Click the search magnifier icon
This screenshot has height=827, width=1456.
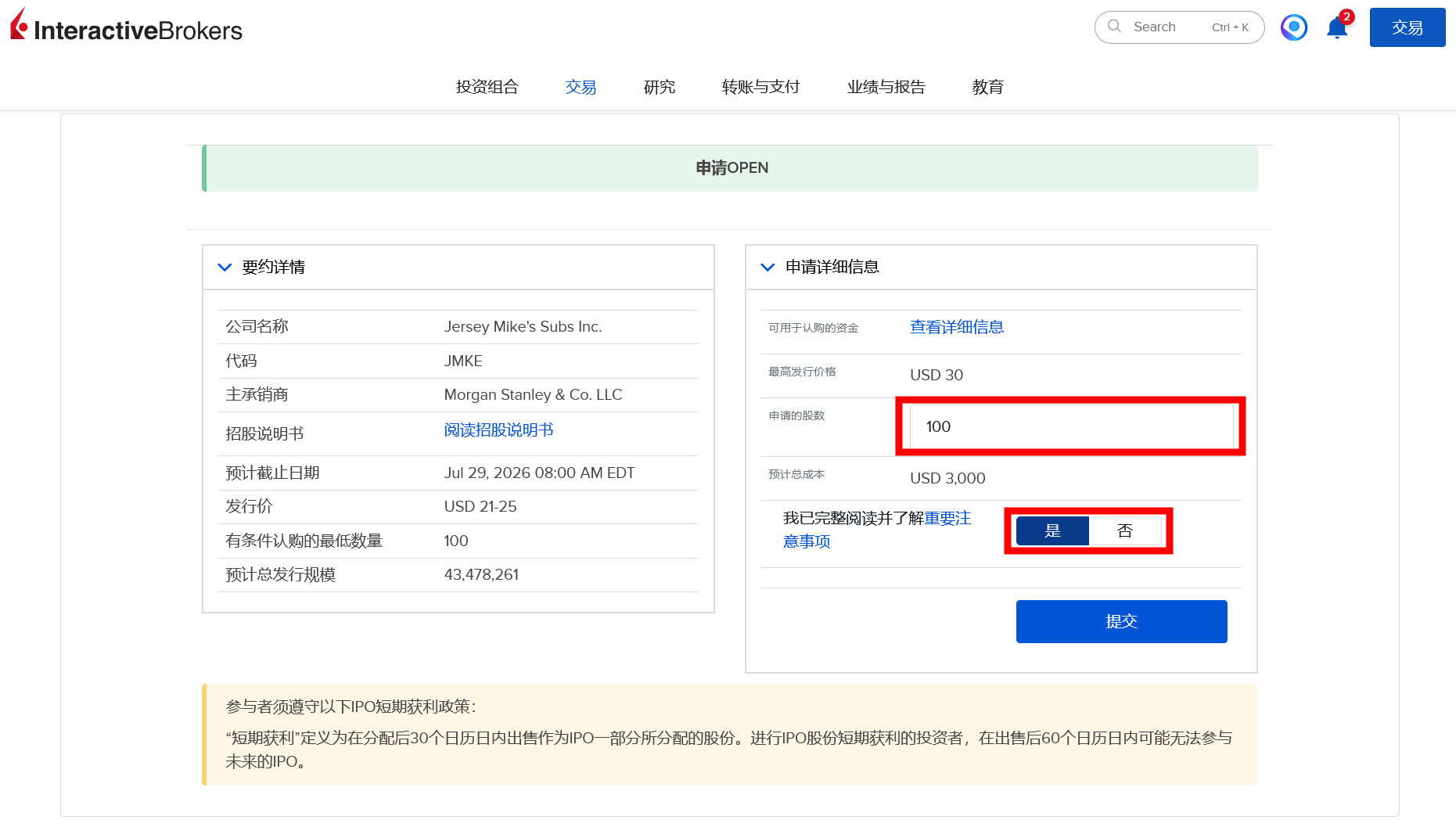tap(1114, 27)
